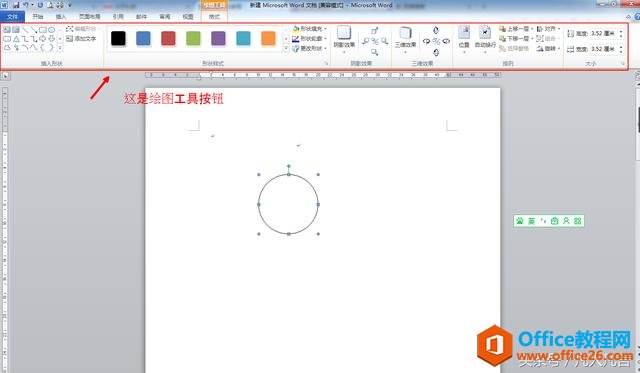Switch to 格式 (Format) drawing tools tab
This screenshot has height=373, width=640.
pyautogui.click(x=214, y=17)
